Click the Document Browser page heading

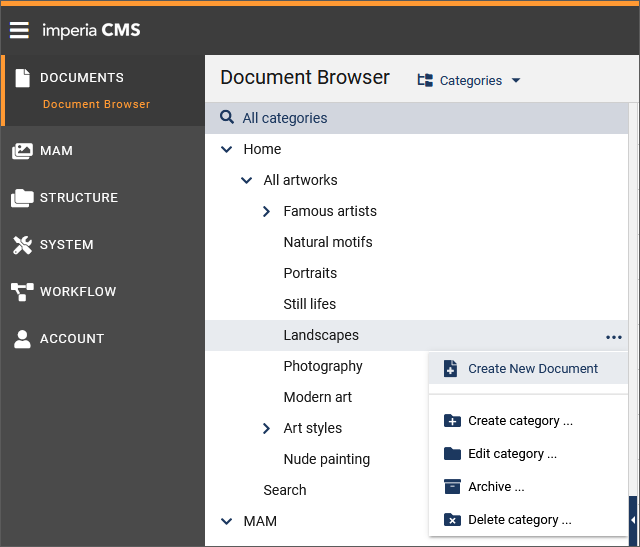tap(305, 78)
